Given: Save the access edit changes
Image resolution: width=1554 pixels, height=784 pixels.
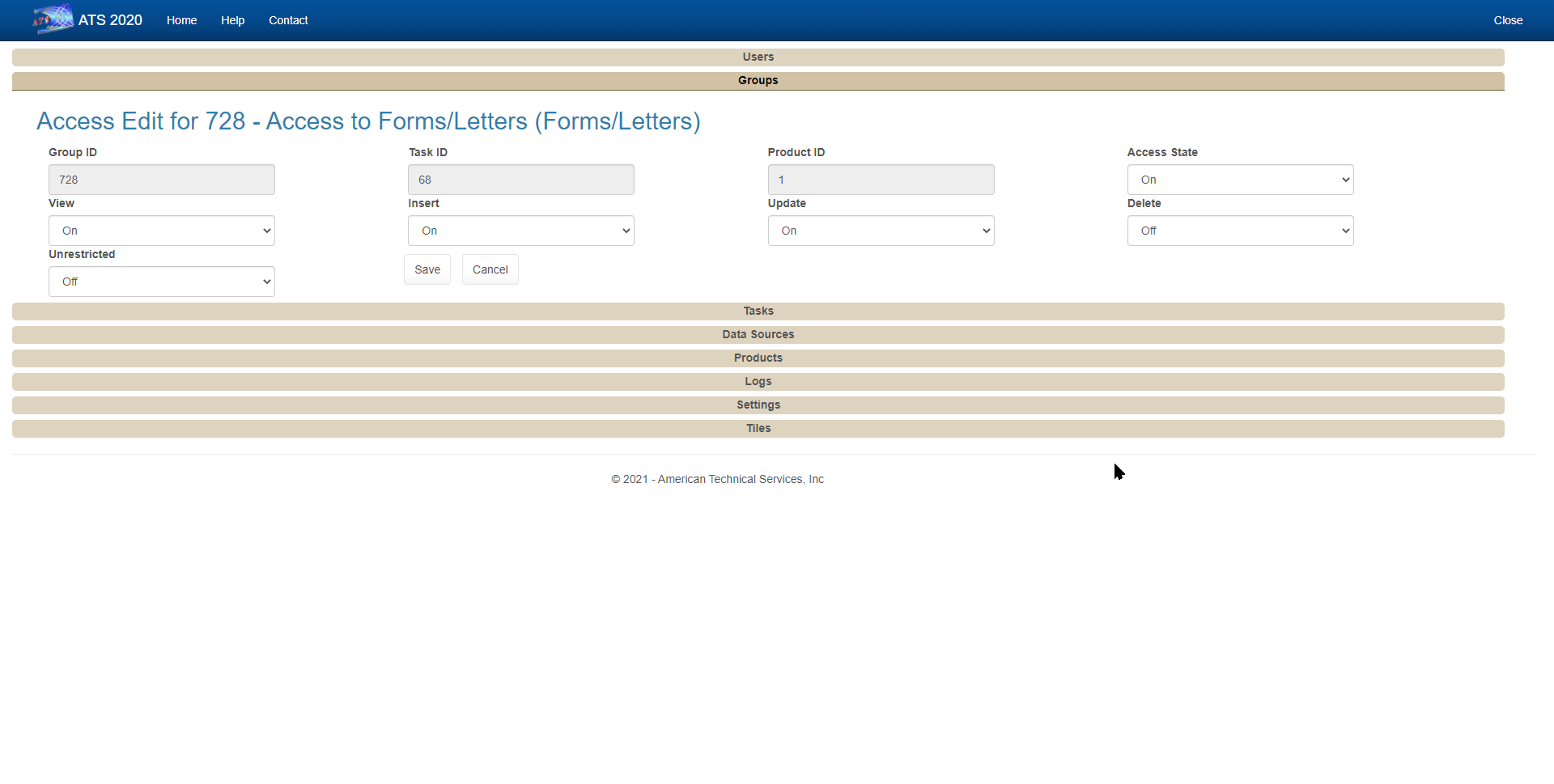Looking at the screenshot, I should coord(427,269).
